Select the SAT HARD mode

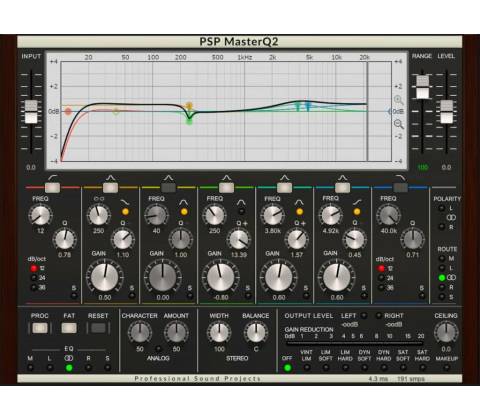coord(422,368)
